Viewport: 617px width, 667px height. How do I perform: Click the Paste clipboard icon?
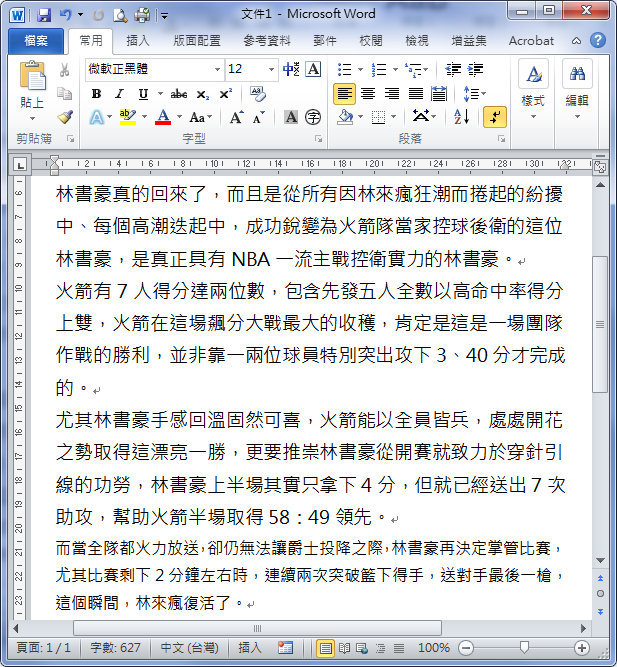click(32, 77)
